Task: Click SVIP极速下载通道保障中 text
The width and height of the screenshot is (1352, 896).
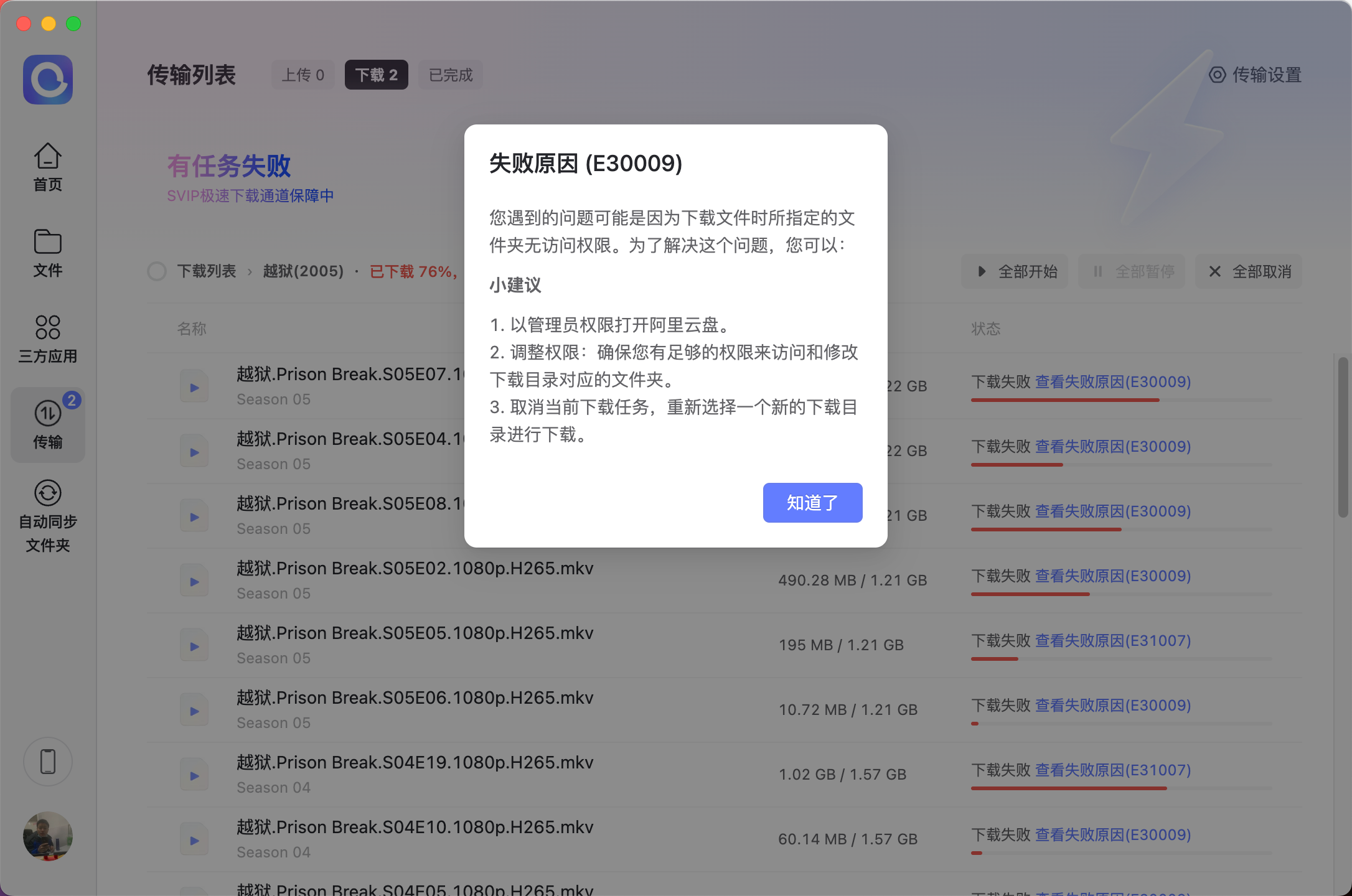Action: [x=250, y=195]
